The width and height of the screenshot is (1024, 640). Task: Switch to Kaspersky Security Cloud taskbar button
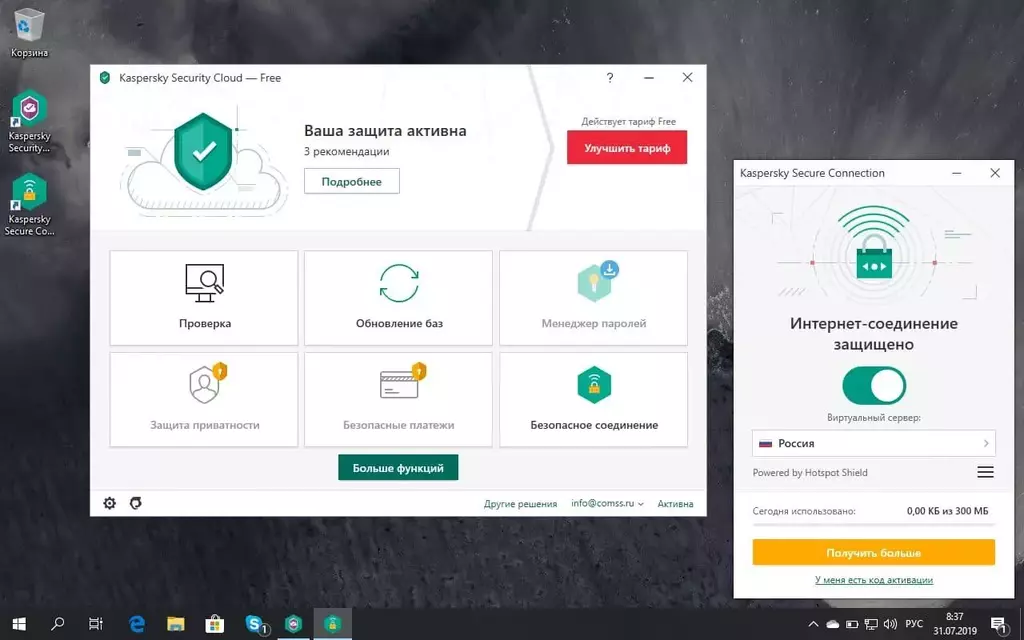(294, 624)
